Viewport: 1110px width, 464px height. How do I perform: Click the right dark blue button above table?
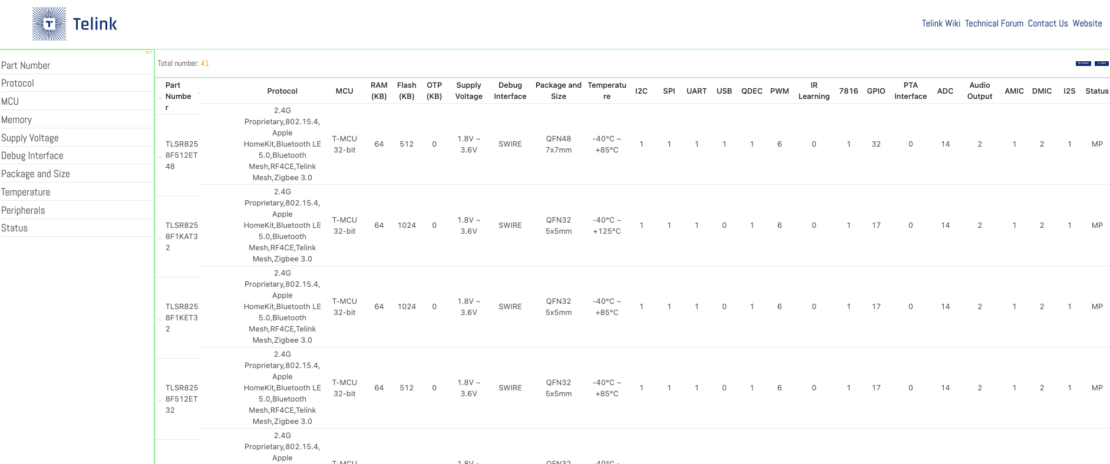(x=1101, y=63)
